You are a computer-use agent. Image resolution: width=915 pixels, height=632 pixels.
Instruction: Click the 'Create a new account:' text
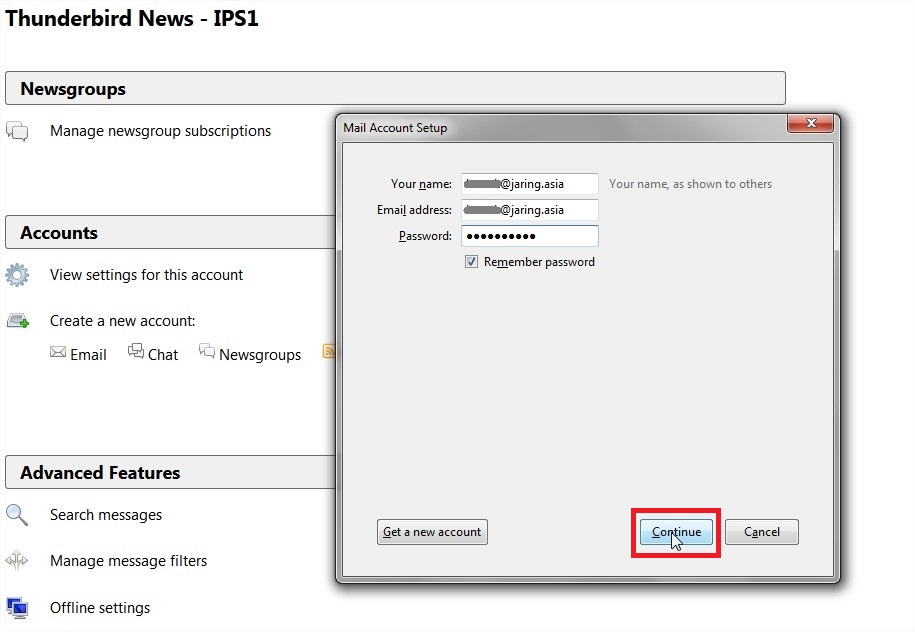[123, 320]
